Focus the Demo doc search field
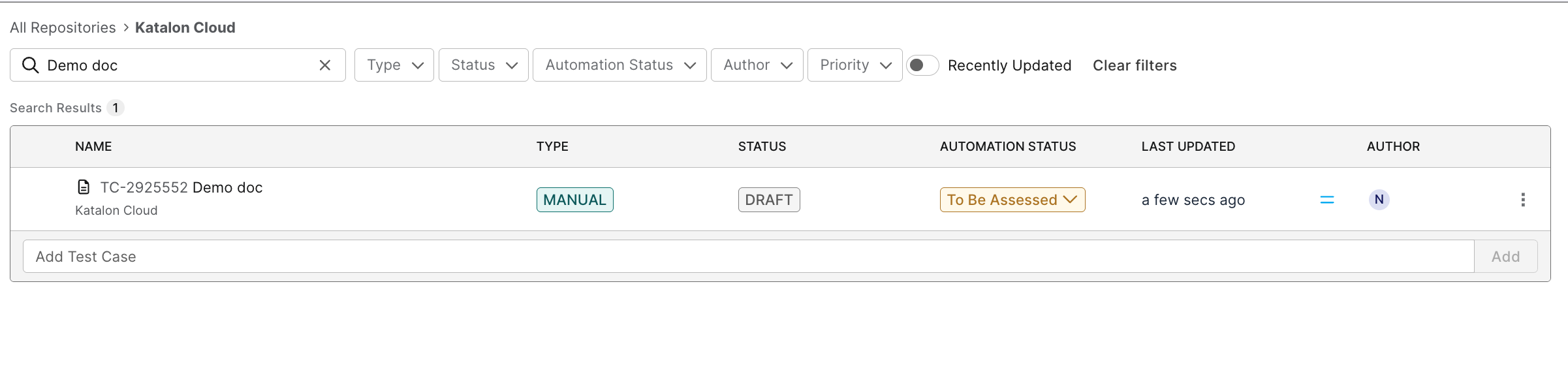 pos(178,65)
